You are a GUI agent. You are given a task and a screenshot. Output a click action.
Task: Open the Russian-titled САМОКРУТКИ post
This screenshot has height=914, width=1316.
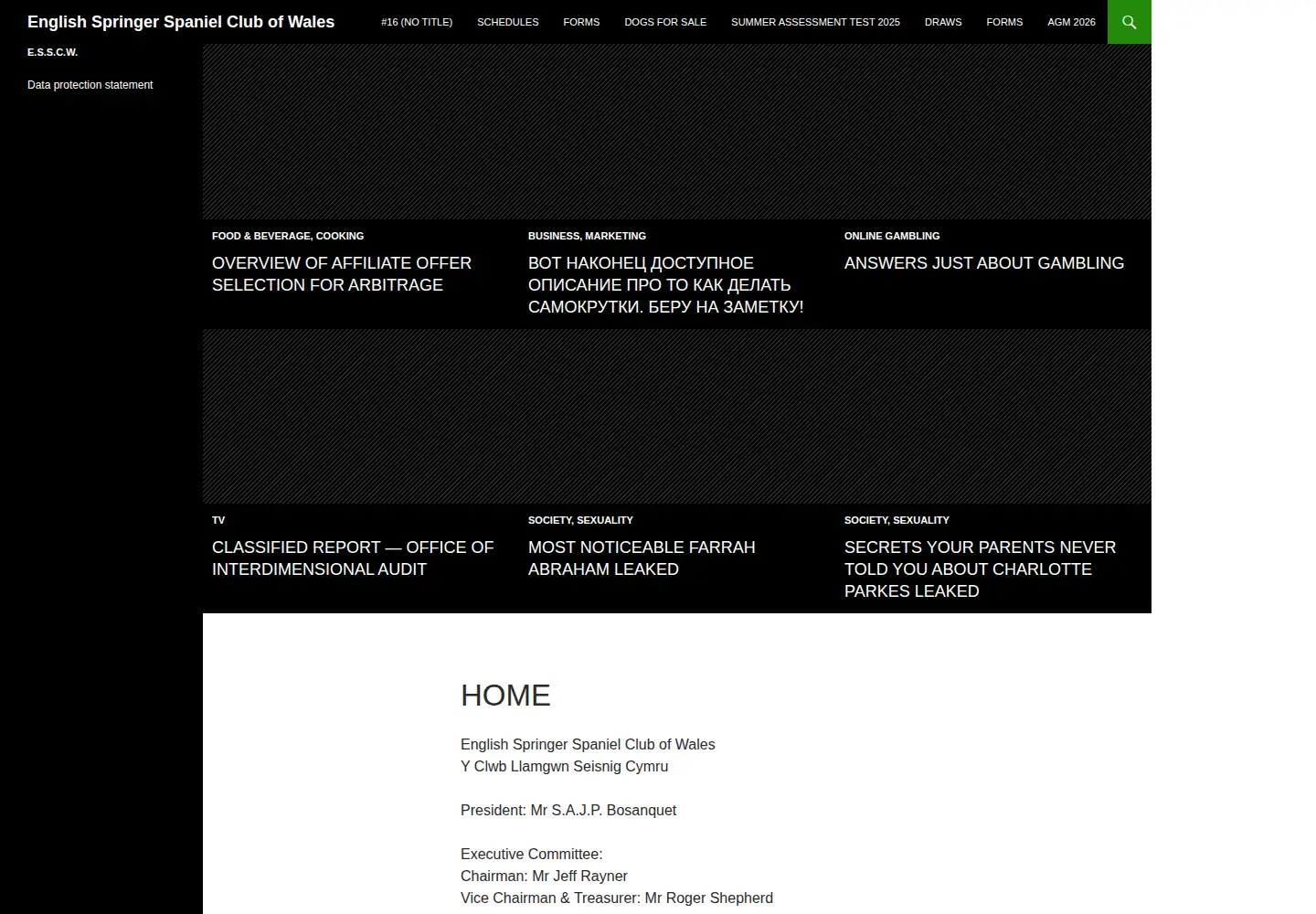[x=665, y=285]
